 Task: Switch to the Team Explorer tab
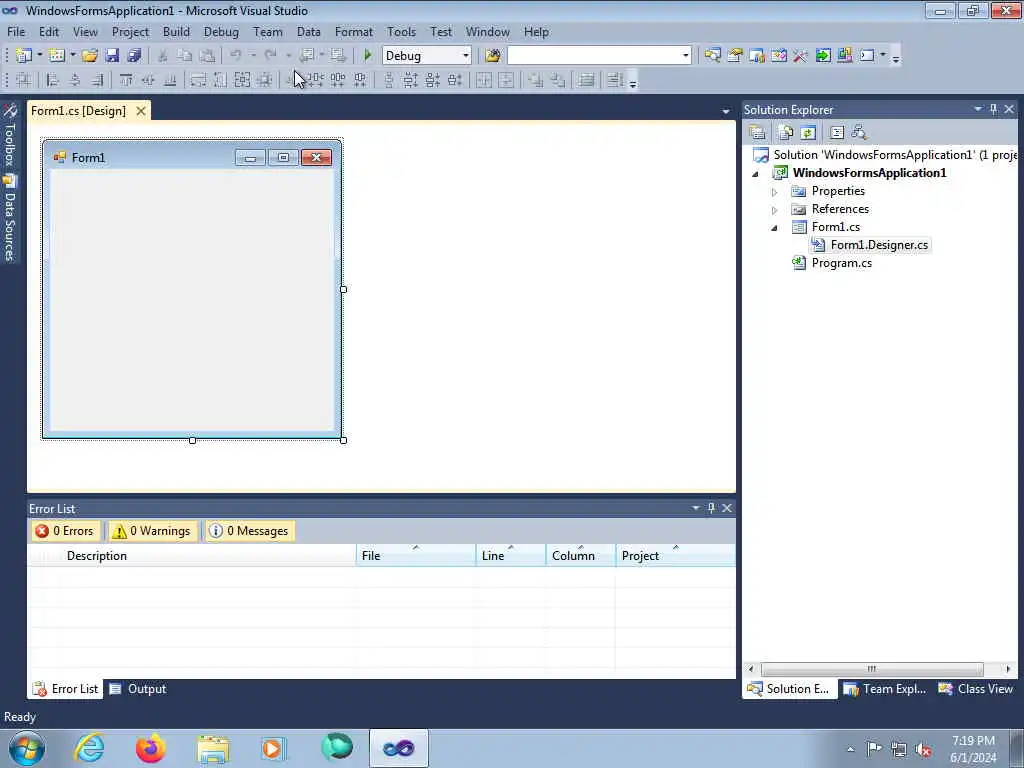pos(885,689)
